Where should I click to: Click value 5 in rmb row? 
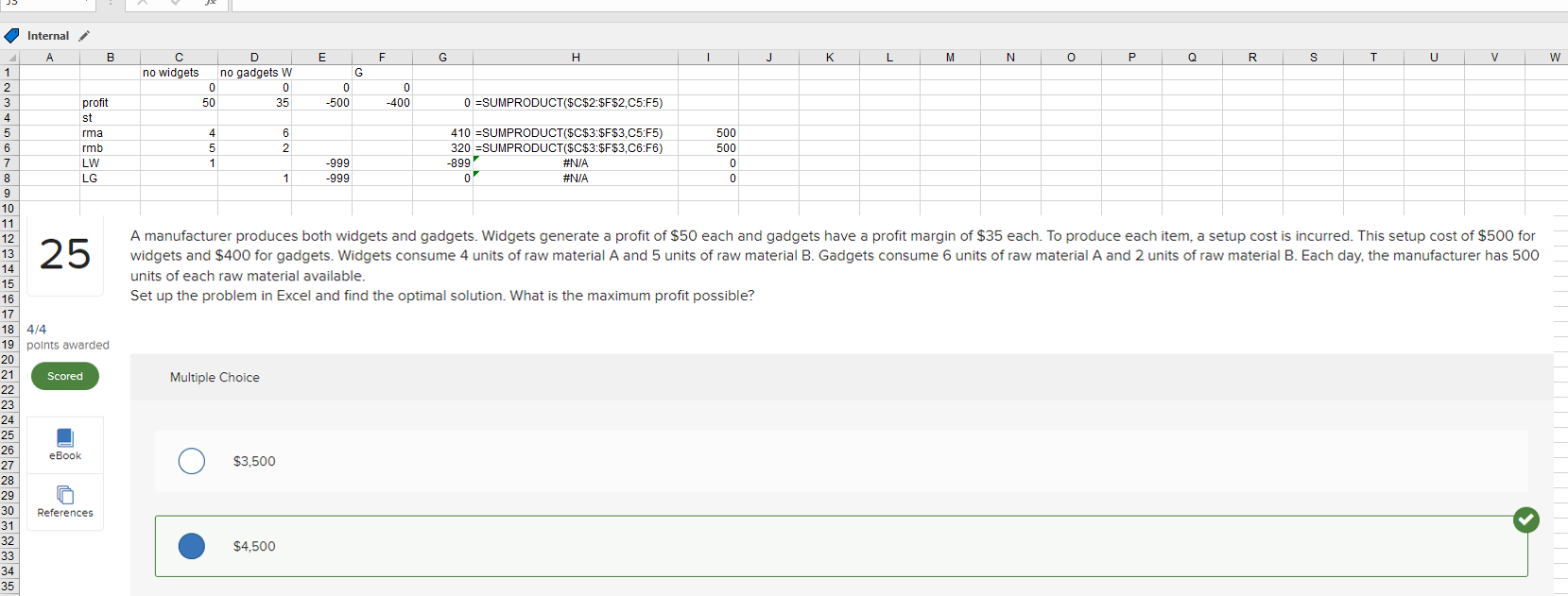coord(179,148)
